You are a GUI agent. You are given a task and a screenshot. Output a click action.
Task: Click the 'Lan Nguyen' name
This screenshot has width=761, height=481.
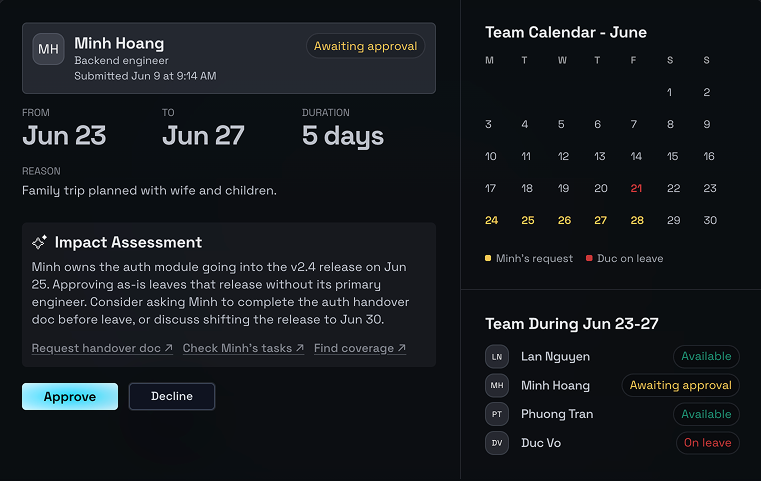[x=555, y=357]
